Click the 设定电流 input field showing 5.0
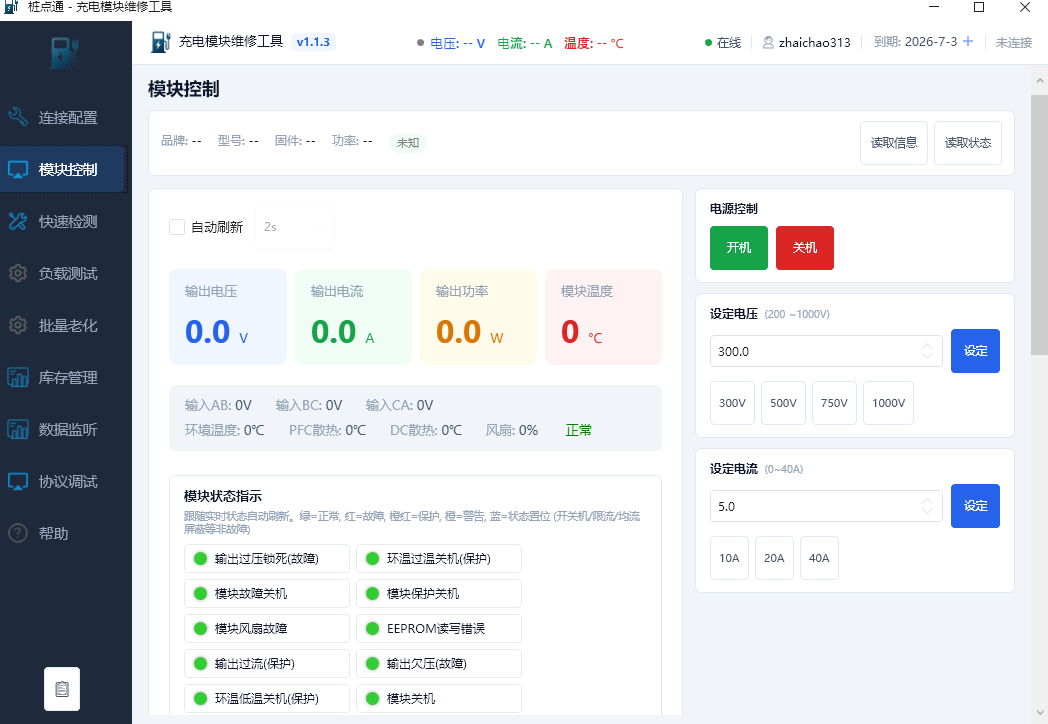Screen dimensions: 1048x724 pyautogui.click(x=826, y=506)
